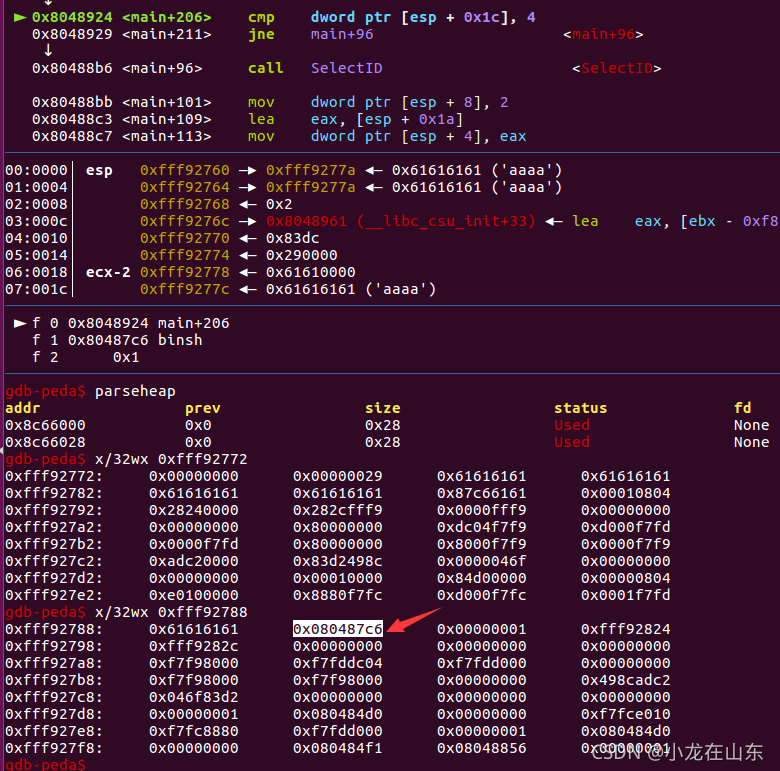Screen dimensions: 780x771
Task: Click the 'prev' heap column header
Action: [202, 408]
